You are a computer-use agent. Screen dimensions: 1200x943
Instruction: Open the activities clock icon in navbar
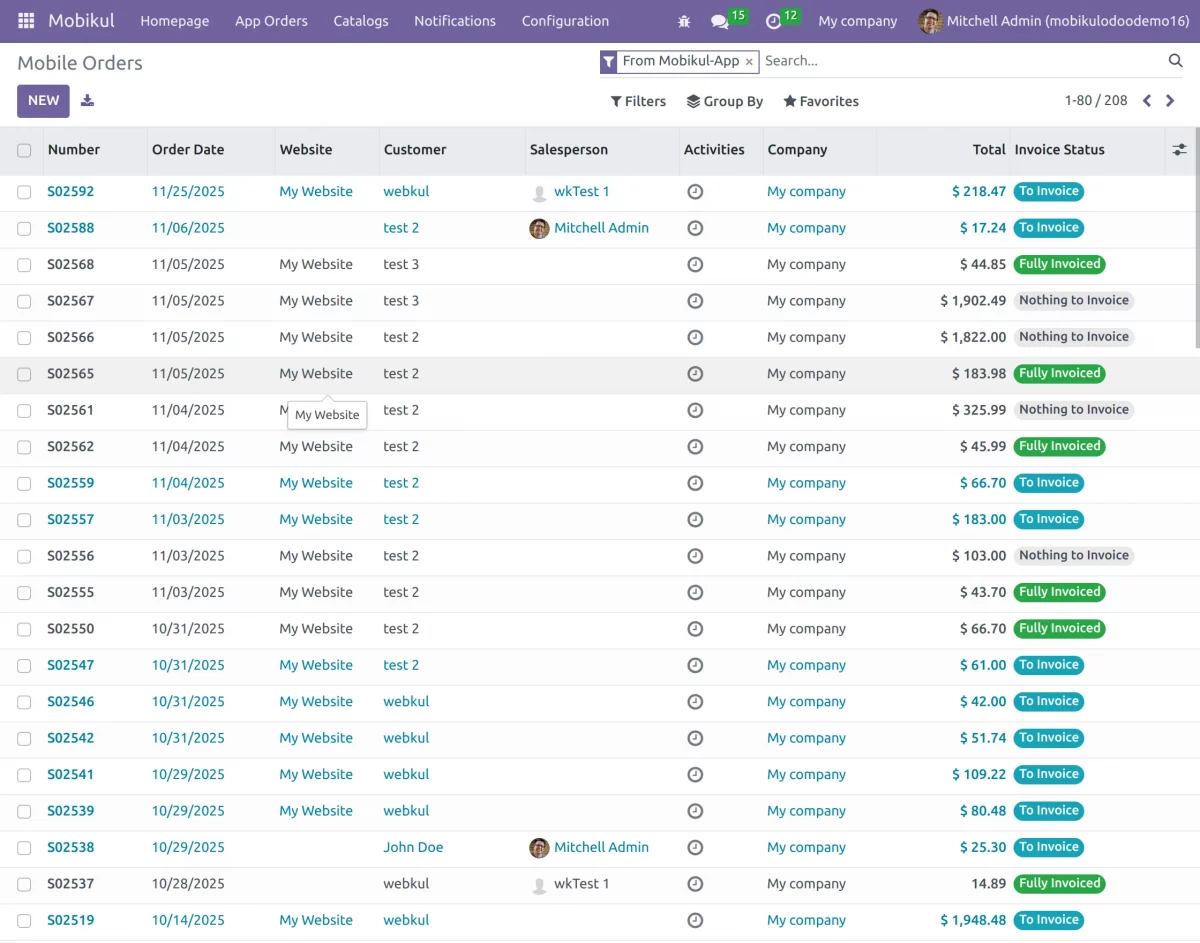click(773, 21)
